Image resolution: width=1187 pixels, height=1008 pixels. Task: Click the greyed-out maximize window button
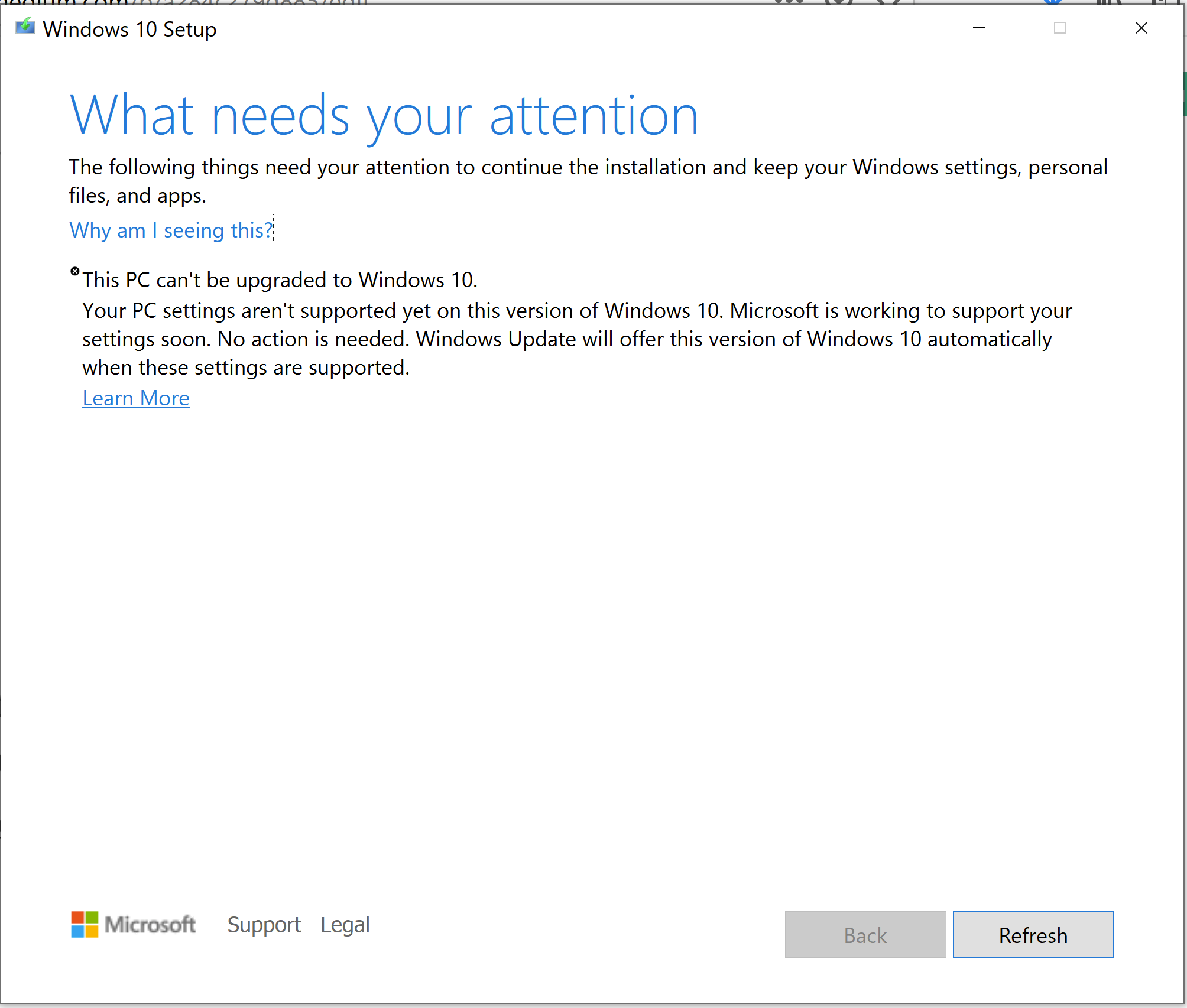(1060, 28)
